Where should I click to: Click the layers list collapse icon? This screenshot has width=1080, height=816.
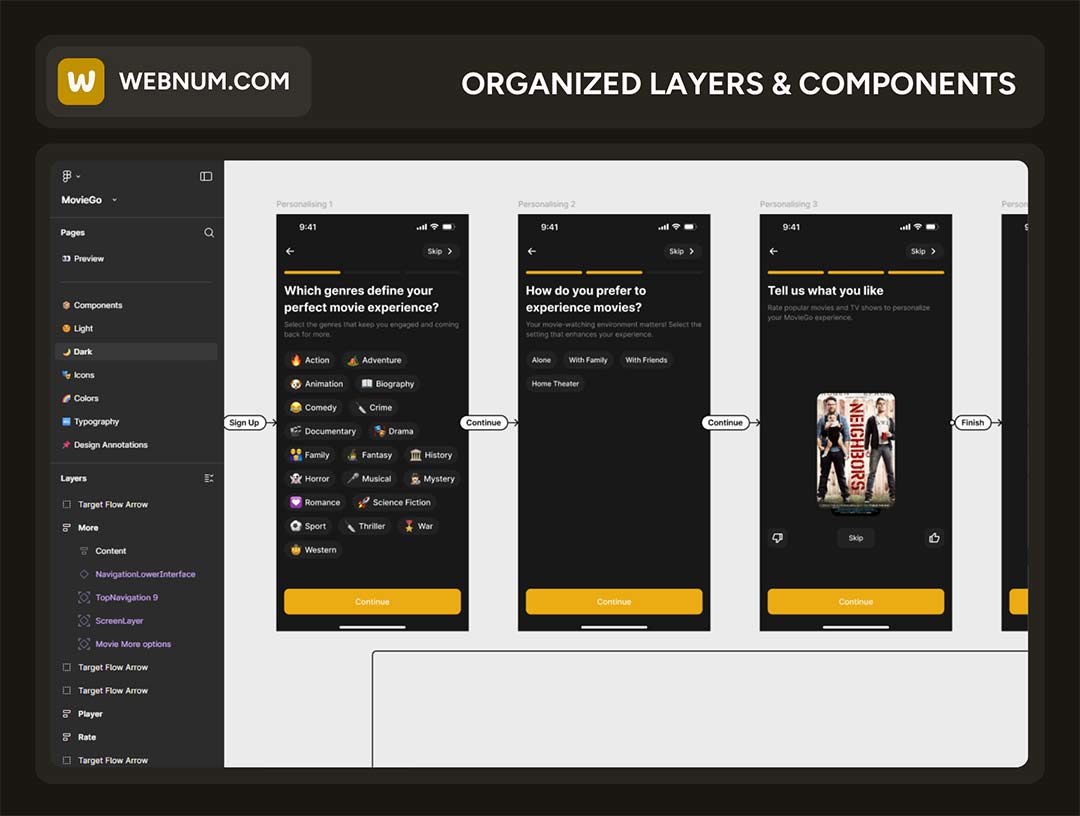209,479
